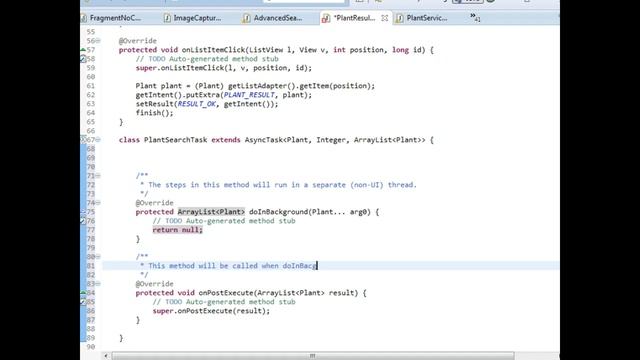
Task: Click the finish(); call on line 64
Action: pyautogui.click(x=155, y=113)
